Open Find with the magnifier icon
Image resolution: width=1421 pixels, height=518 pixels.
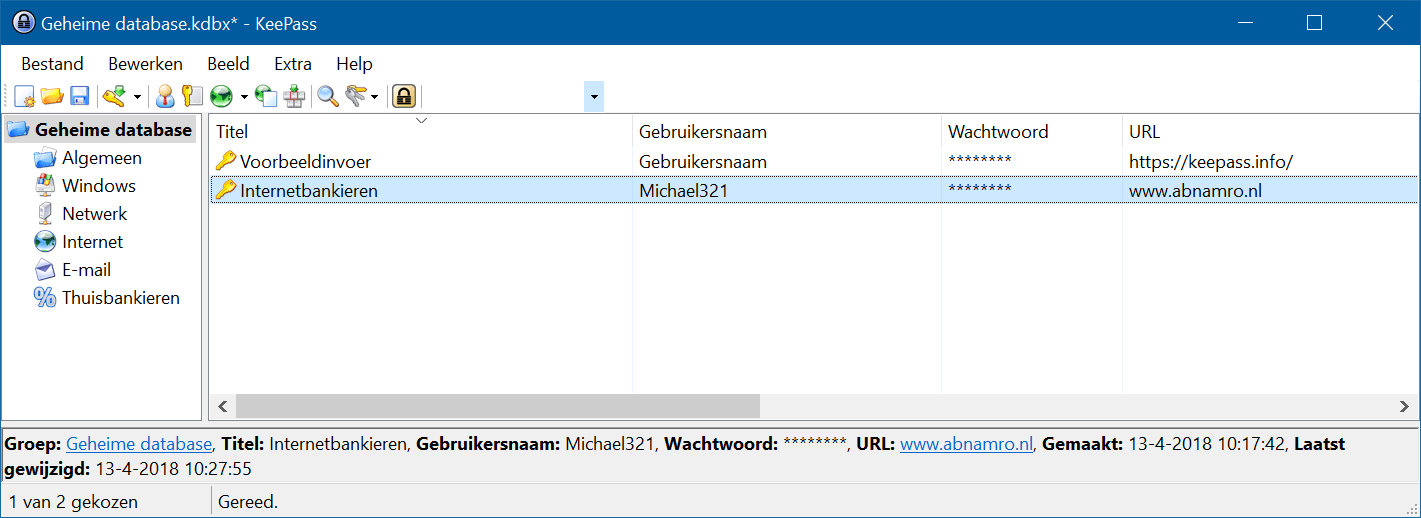(x=328, y=96)
